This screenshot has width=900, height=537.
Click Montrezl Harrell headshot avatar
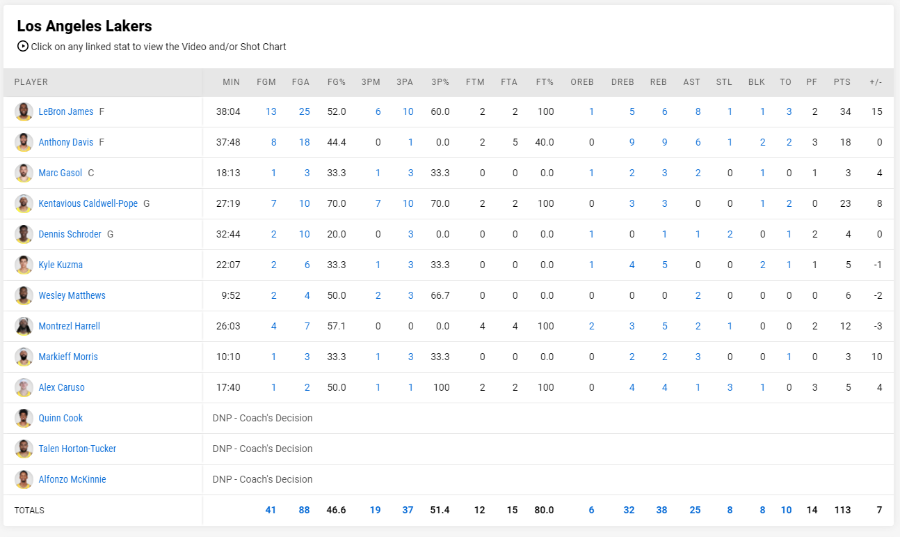(24, 326)
